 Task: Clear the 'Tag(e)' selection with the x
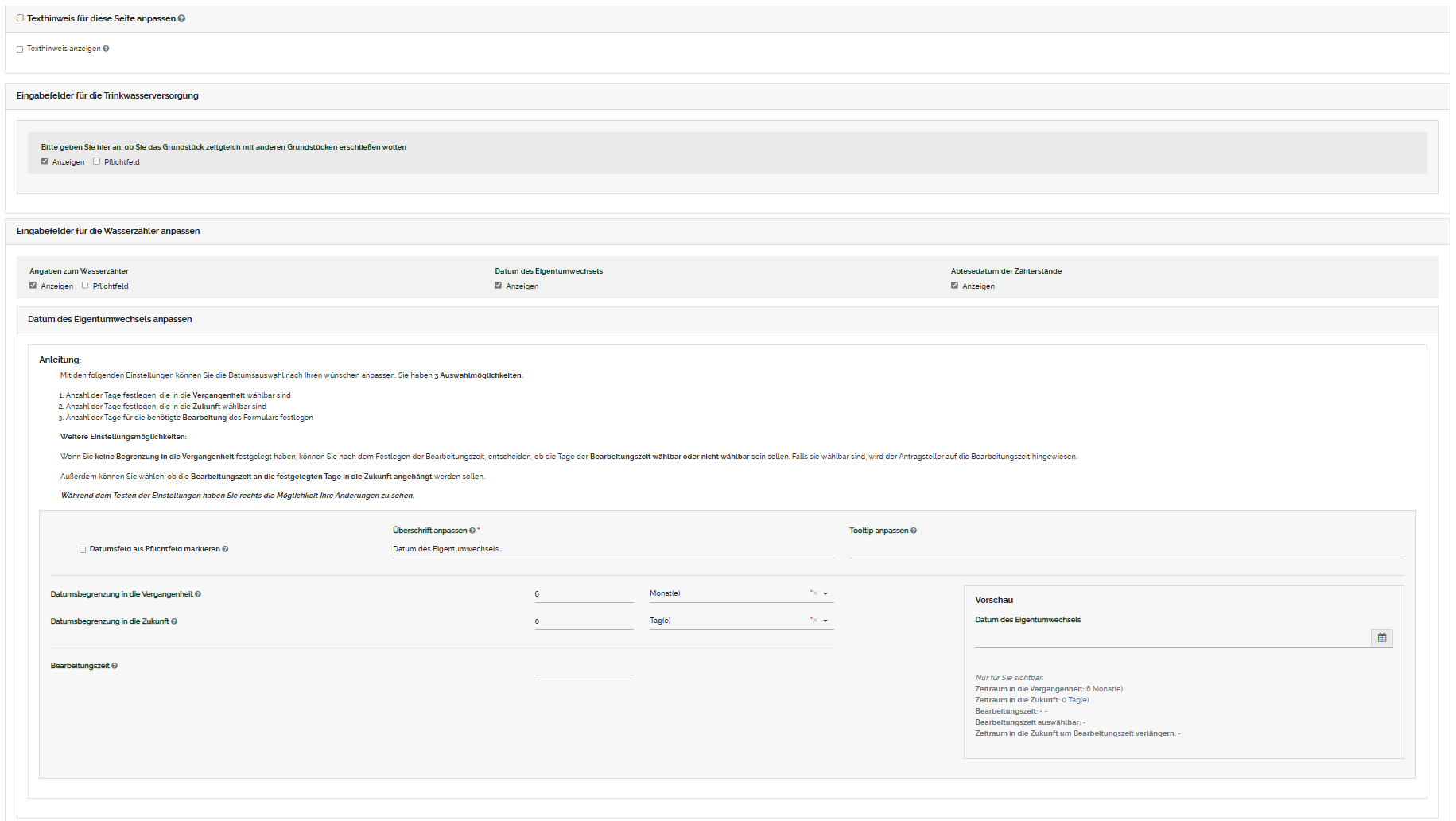click(814, 621)
